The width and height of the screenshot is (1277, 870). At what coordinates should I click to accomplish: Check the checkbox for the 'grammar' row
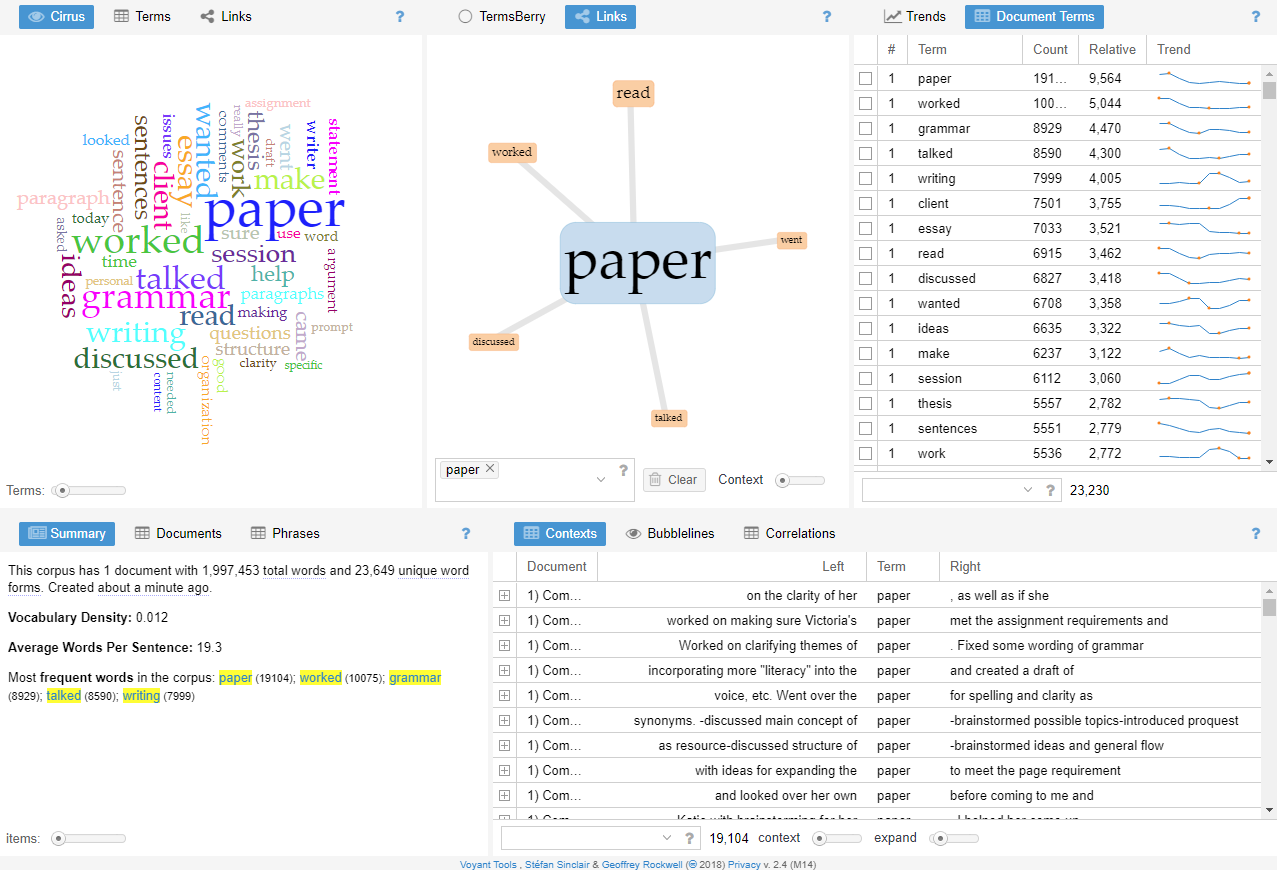pos(866,128)
